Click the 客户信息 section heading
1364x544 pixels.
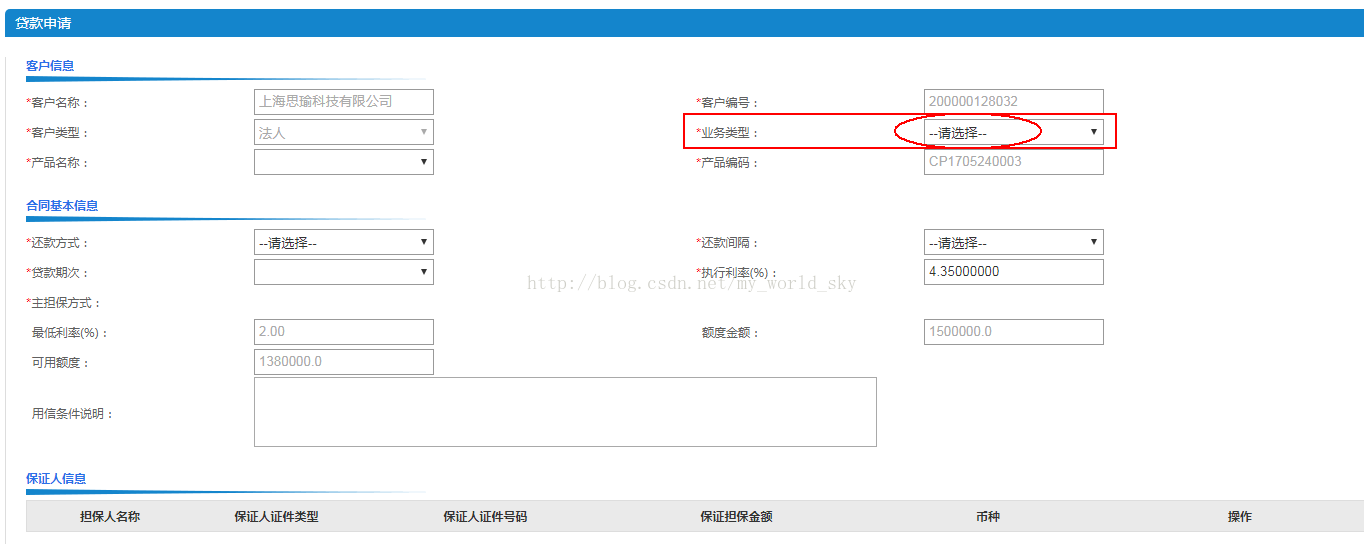(50, 66)
